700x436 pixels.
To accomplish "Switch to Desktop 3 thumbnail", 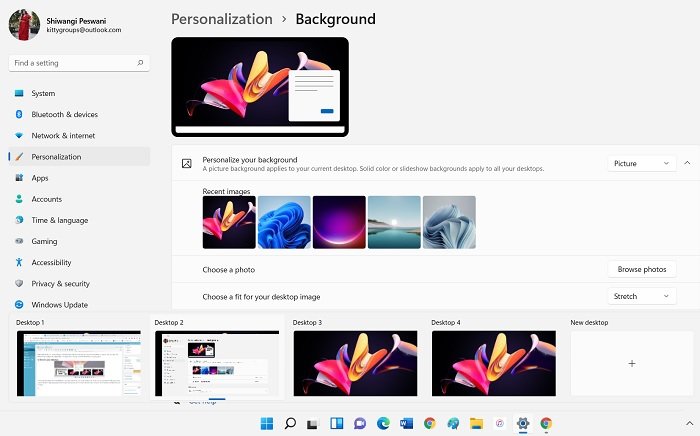I will click(355, 363).
